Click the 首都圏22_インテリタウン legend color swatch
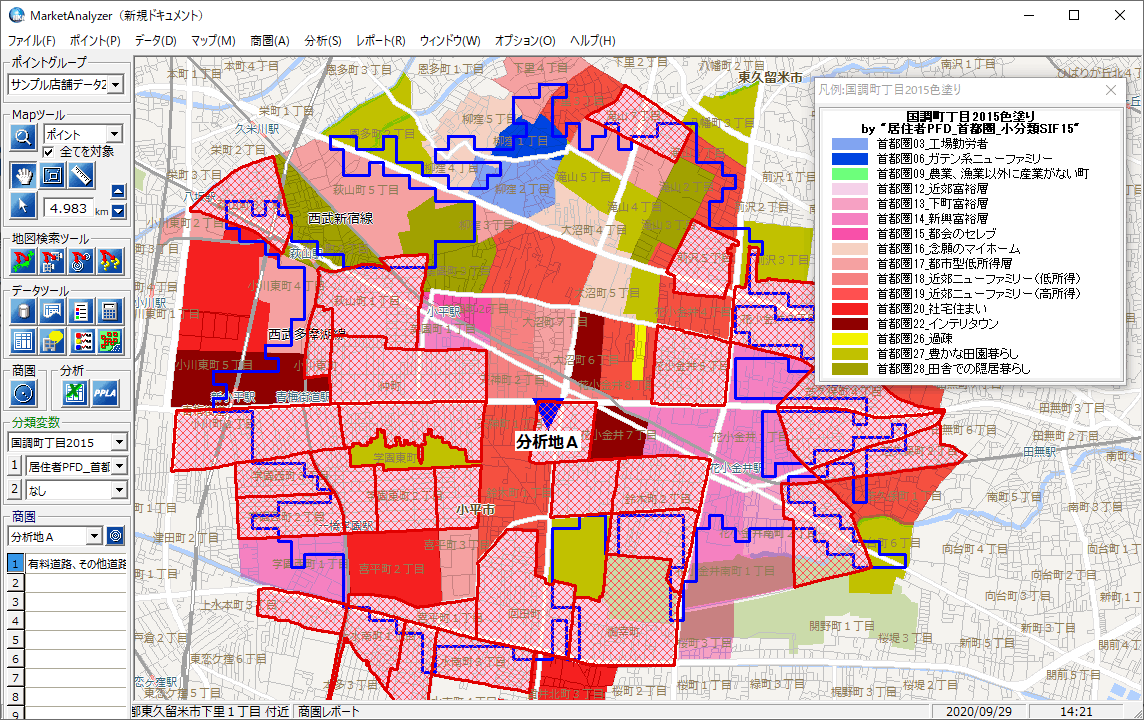Viewport: 1144px width, 720px height. pyautogui.click(x=850, y=325)
